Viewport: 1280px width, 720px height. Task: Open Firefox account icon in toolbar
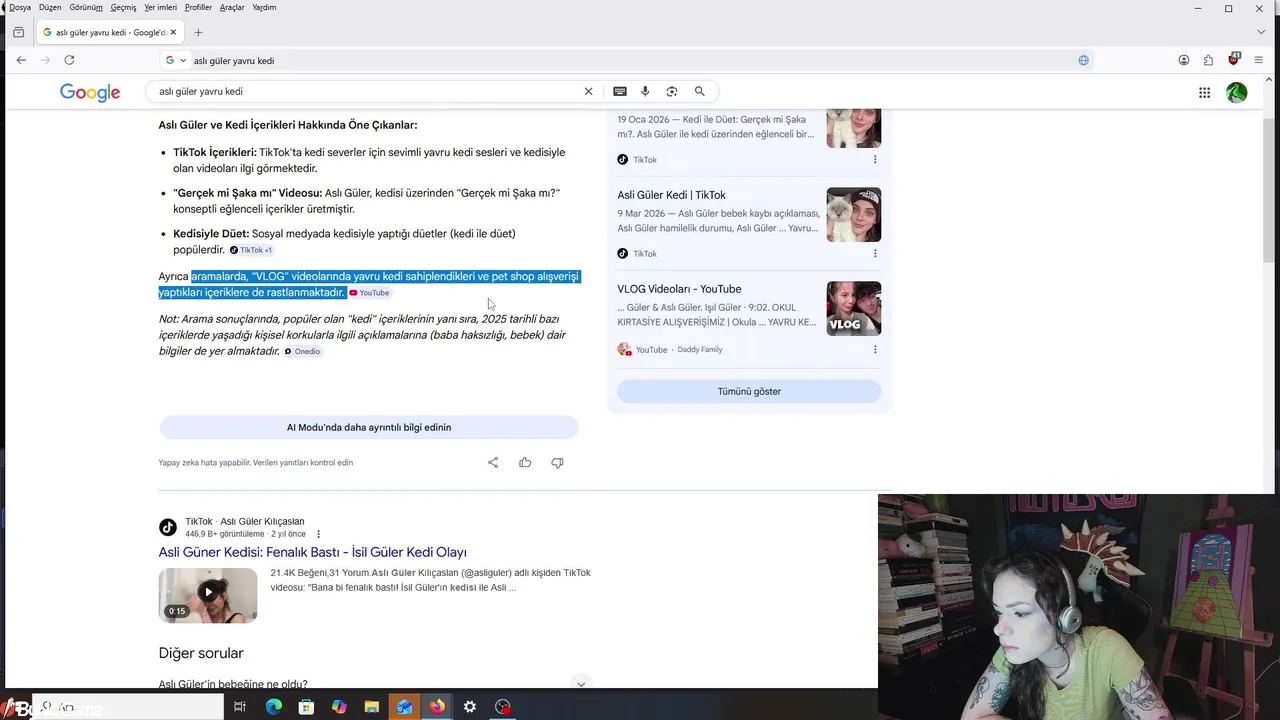coord(1184,60)
